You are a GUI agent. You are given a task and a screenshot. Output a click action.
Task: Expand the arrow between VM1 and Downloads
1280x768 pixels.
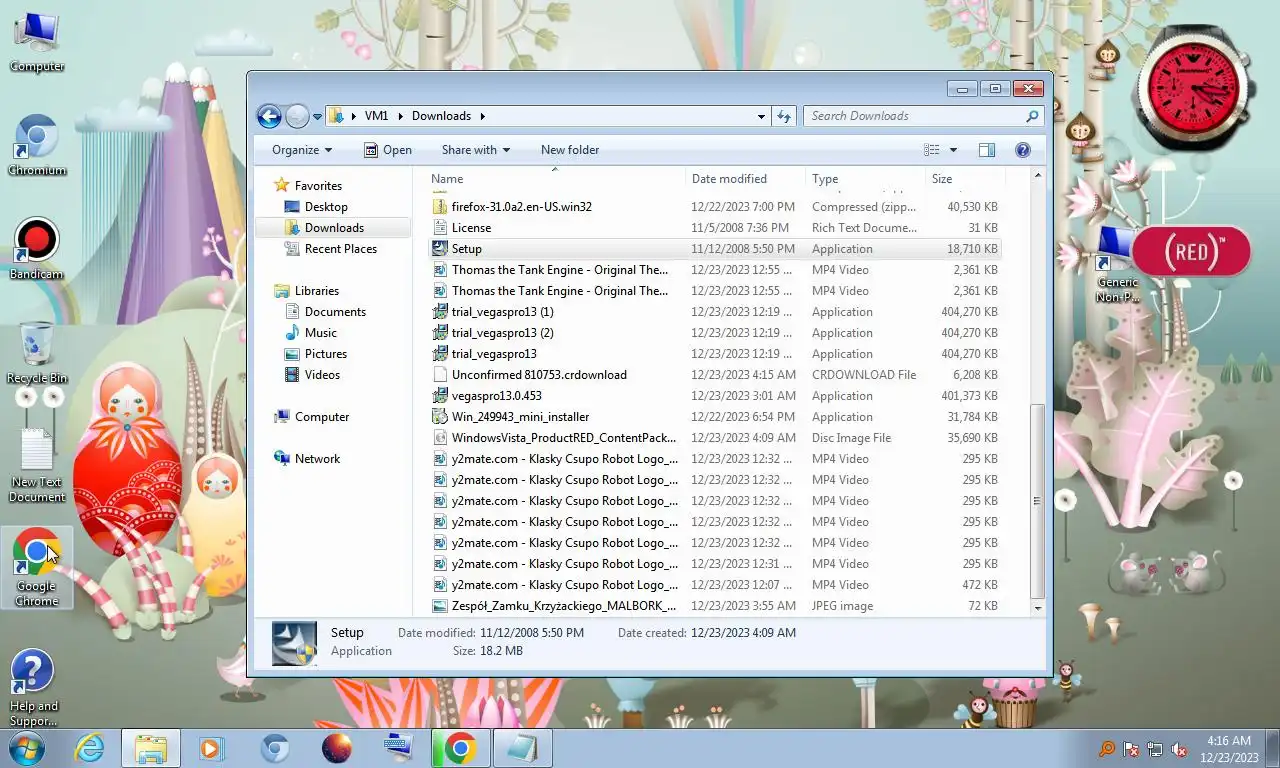tap(401, 116)
